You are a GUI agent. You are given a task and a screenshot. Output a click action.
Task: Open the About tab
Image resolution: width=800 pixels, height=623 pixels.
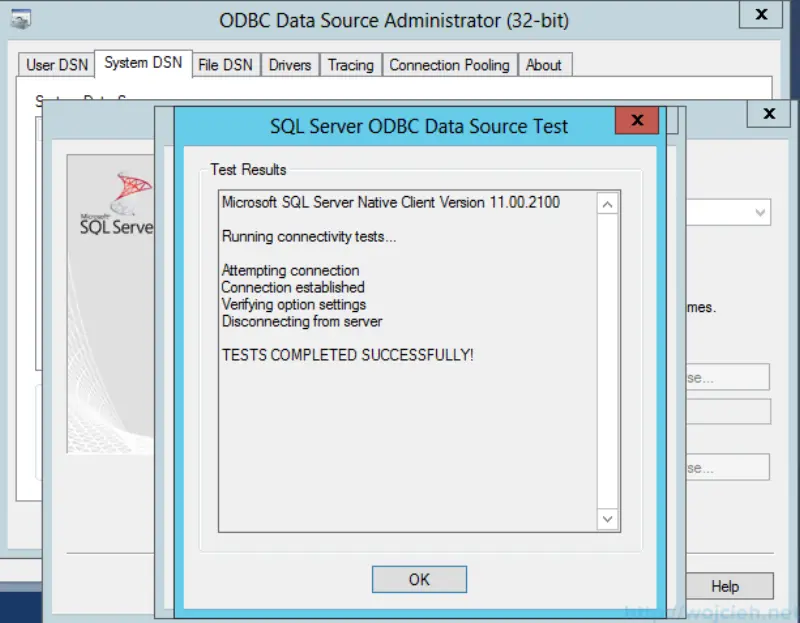tap(545, 64)
